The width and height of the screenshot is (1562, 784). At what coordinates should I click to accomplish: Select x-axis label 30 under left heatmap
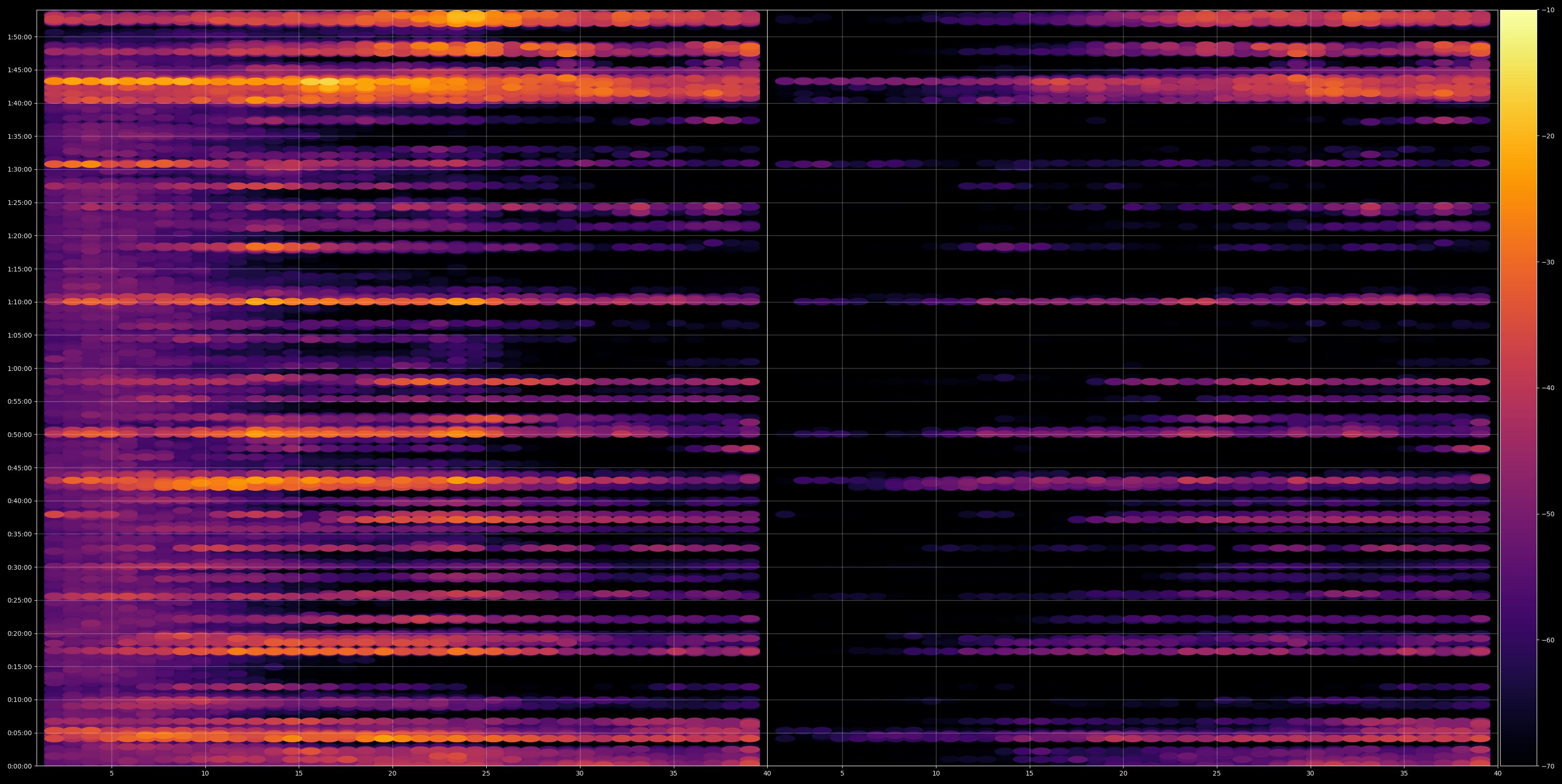tap(580, 773)
